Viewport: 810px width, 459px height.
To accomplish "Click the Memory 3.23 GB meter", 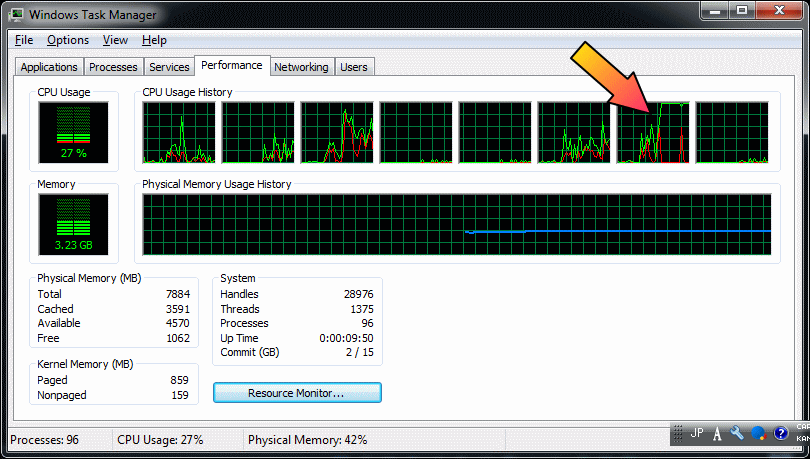I will (73, 224).
